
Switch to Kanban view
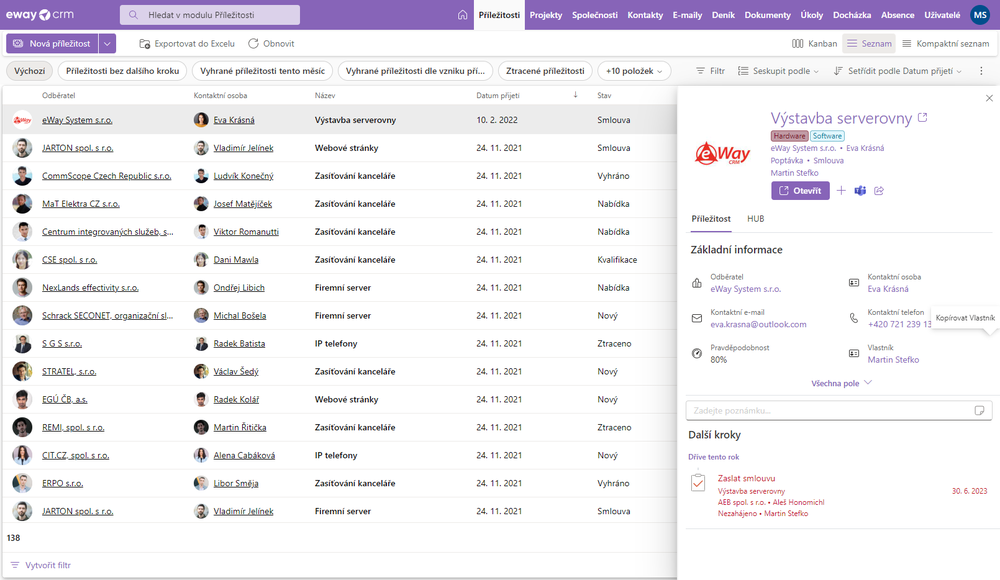814,43
